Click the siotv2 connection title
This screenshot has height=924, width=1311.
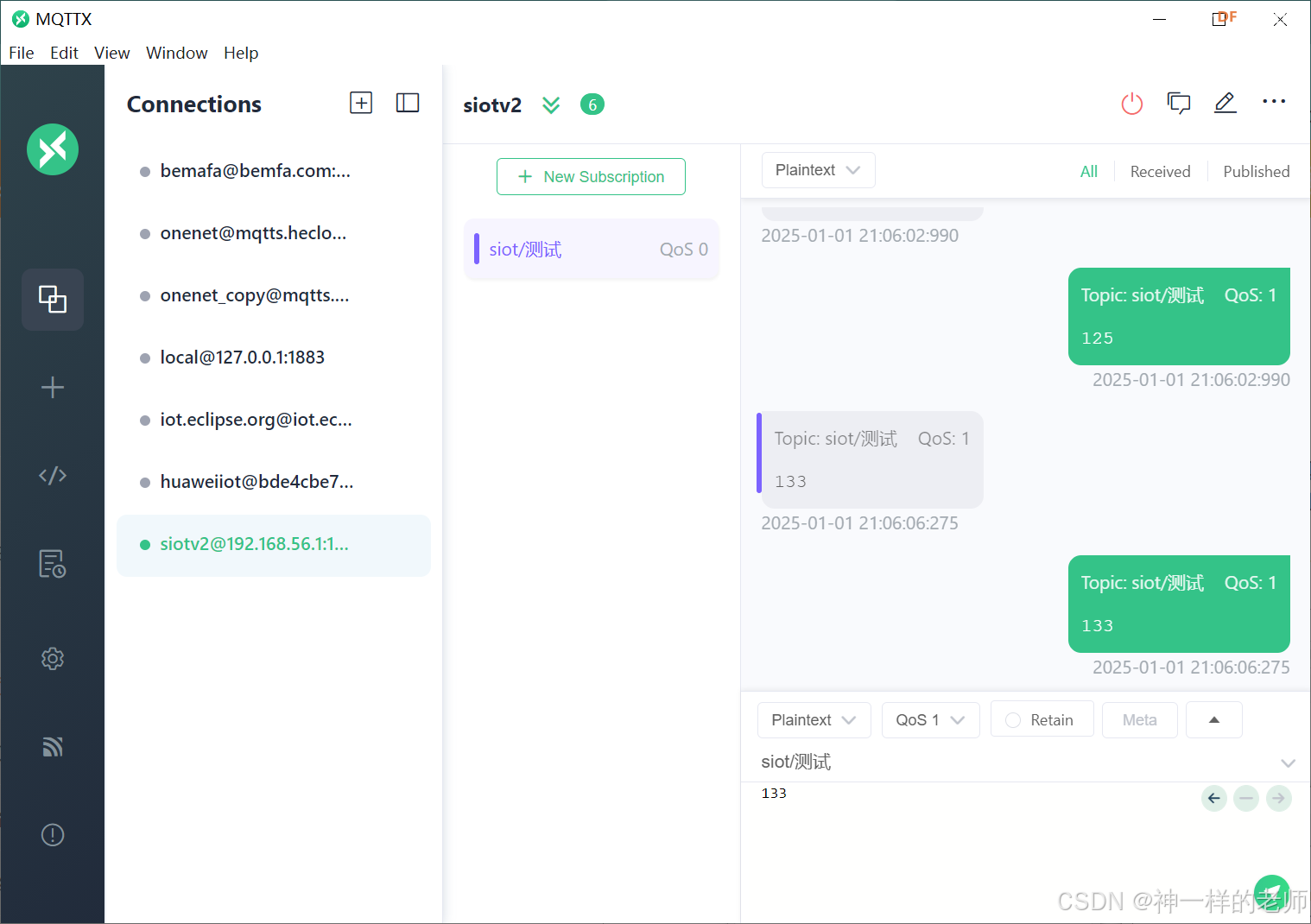tap(492, 105)
